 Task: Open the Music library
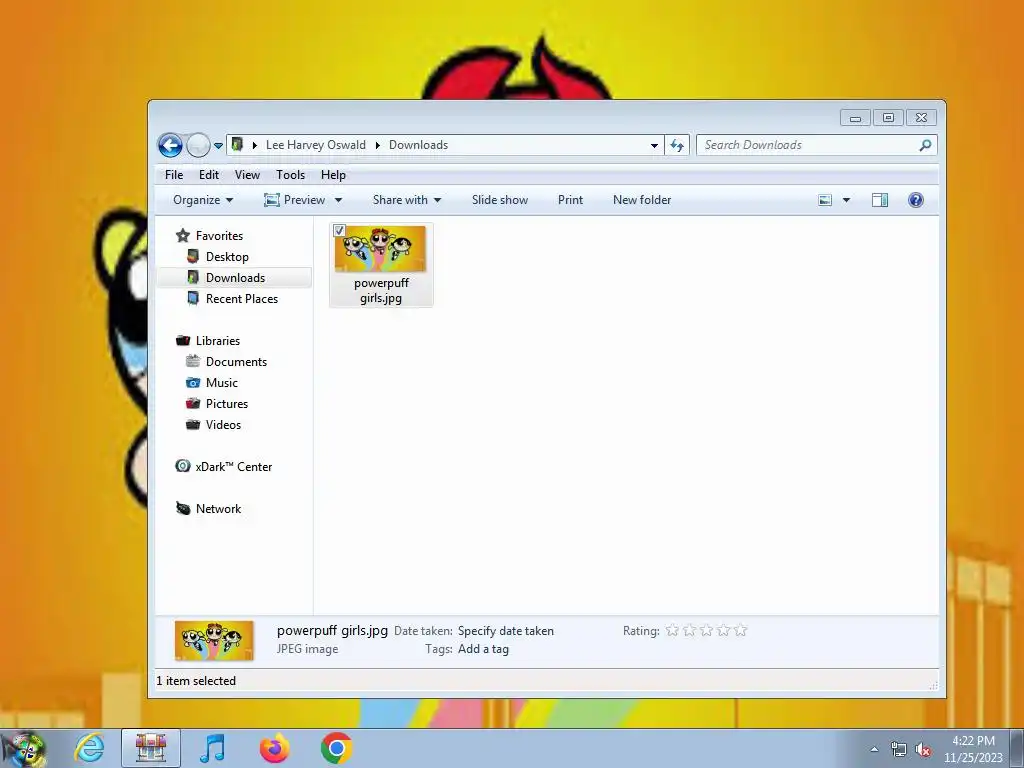coord(221,383)
